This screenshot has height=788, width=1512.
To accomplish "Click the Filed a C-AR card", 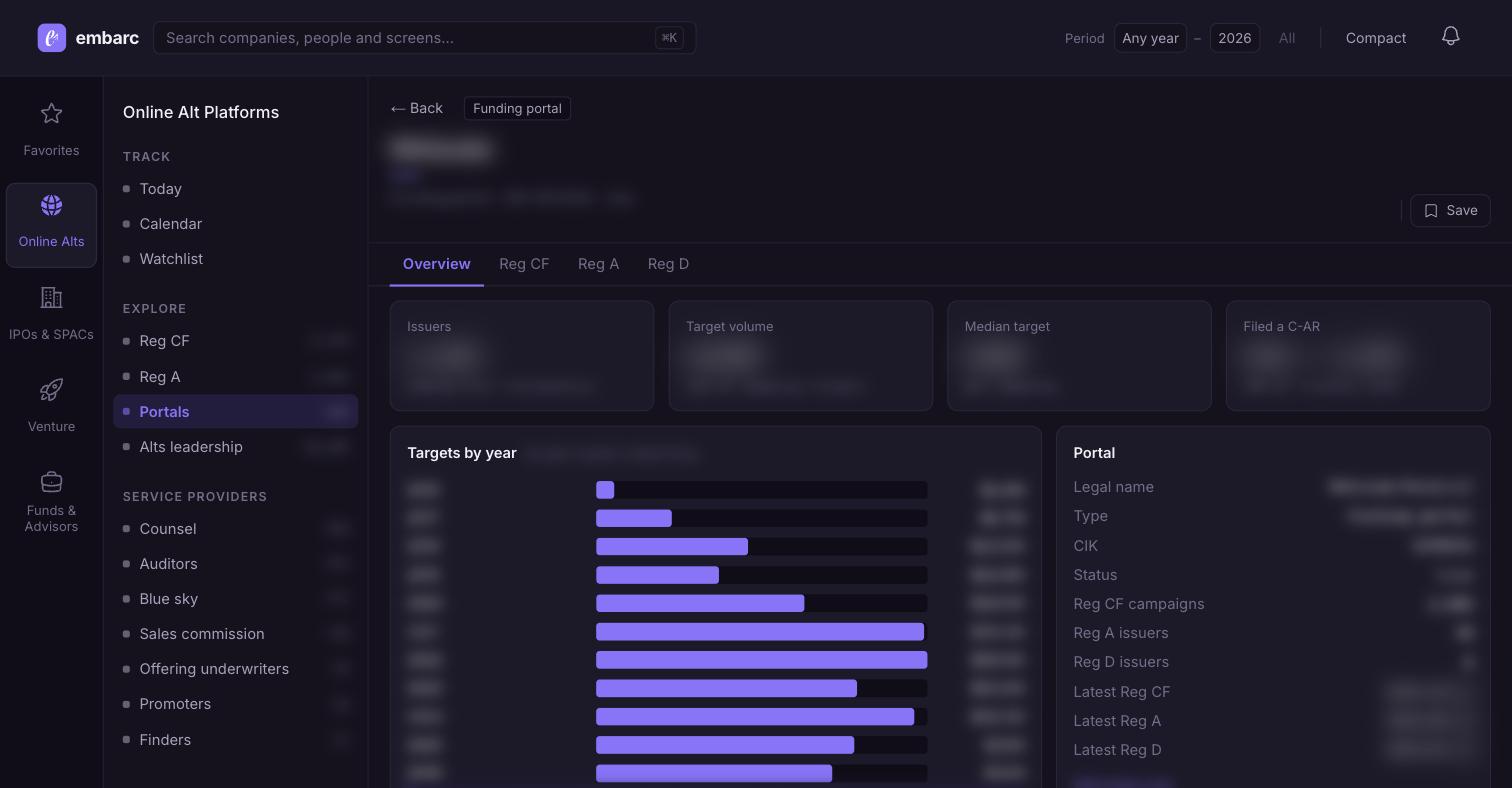I will coord(1358,356).
